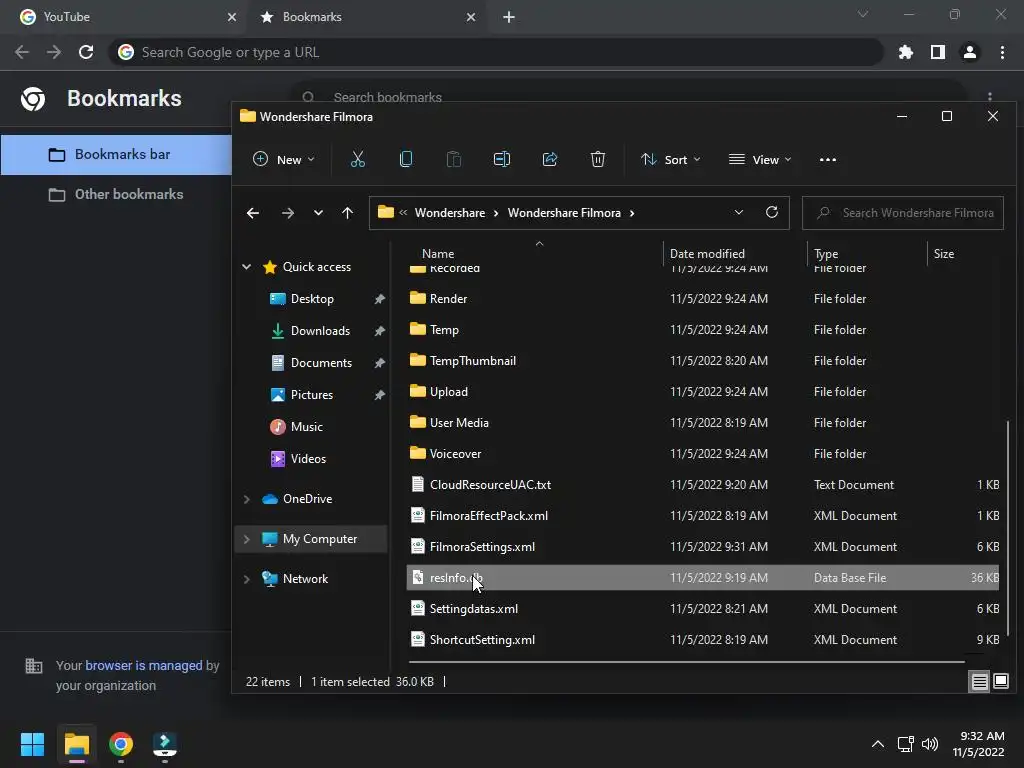
Task: Collapse Quick access tree
Action: [x=247, y=266]
